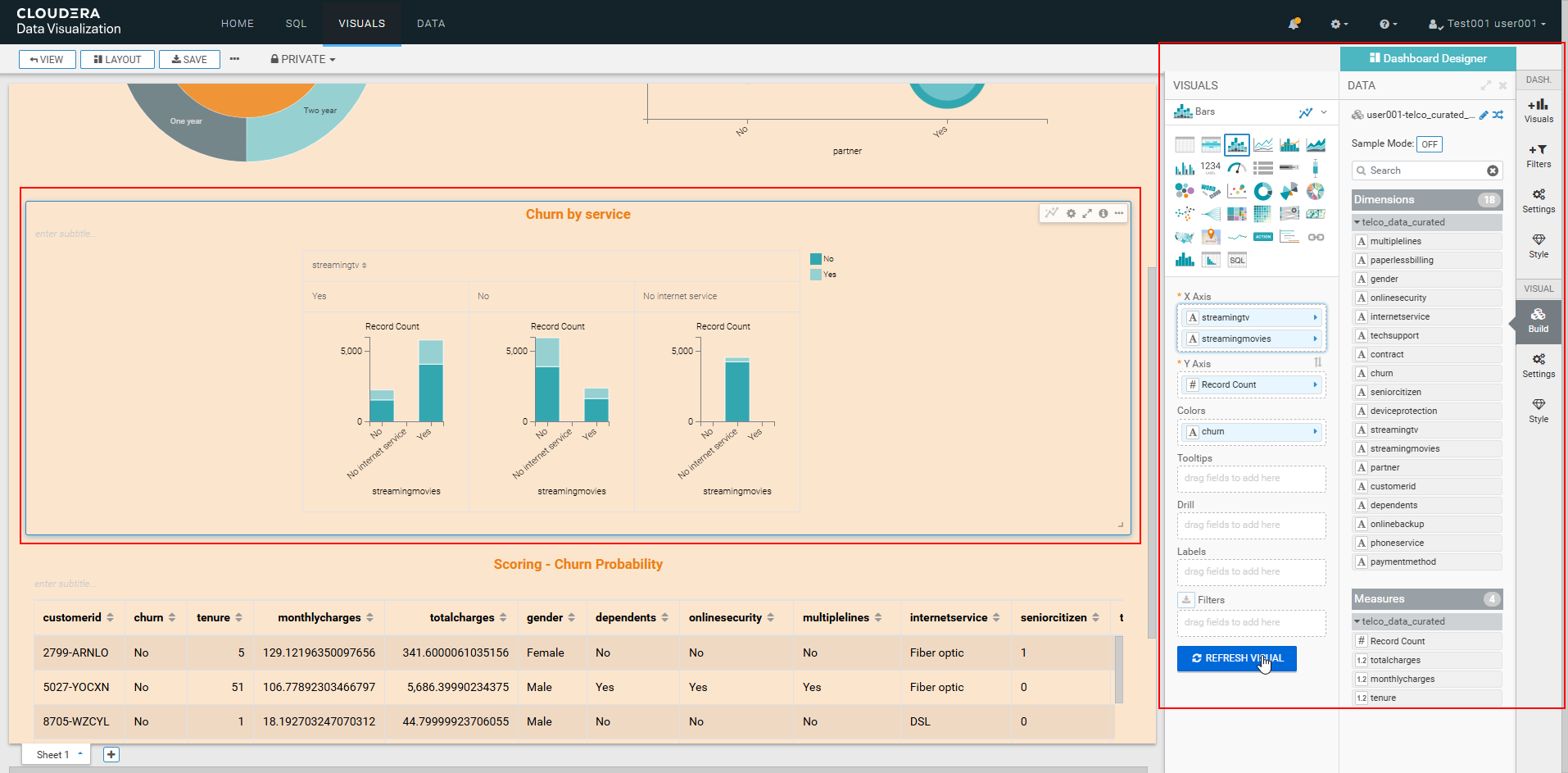1568x773 pixels.
Task: Pick the Areas chart visual type
Action: tap(1316, 145)
